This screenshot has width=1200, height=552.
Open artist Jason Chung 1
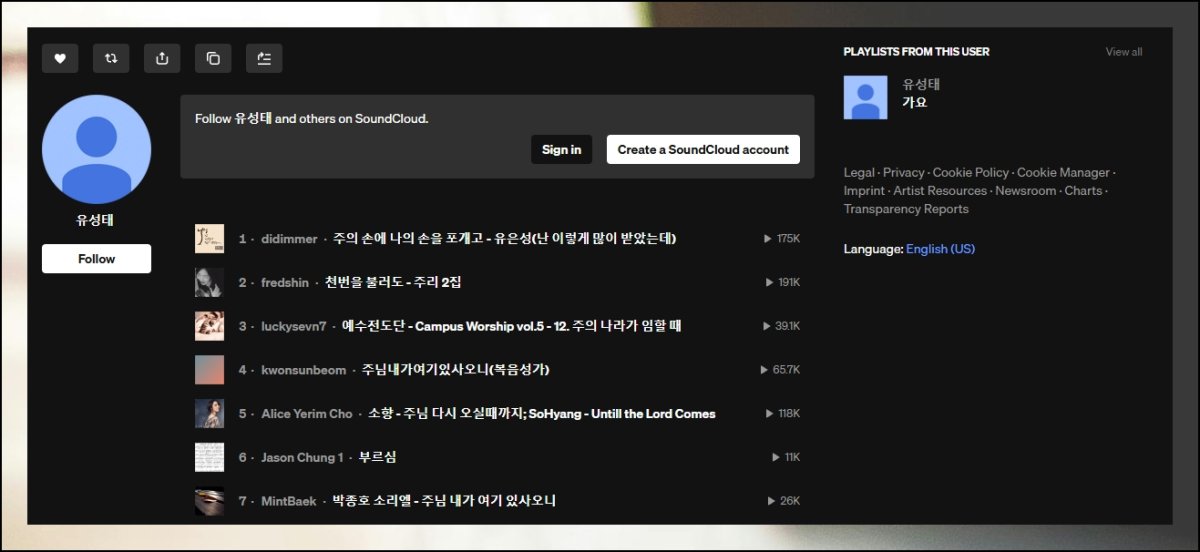click(302, 457)
